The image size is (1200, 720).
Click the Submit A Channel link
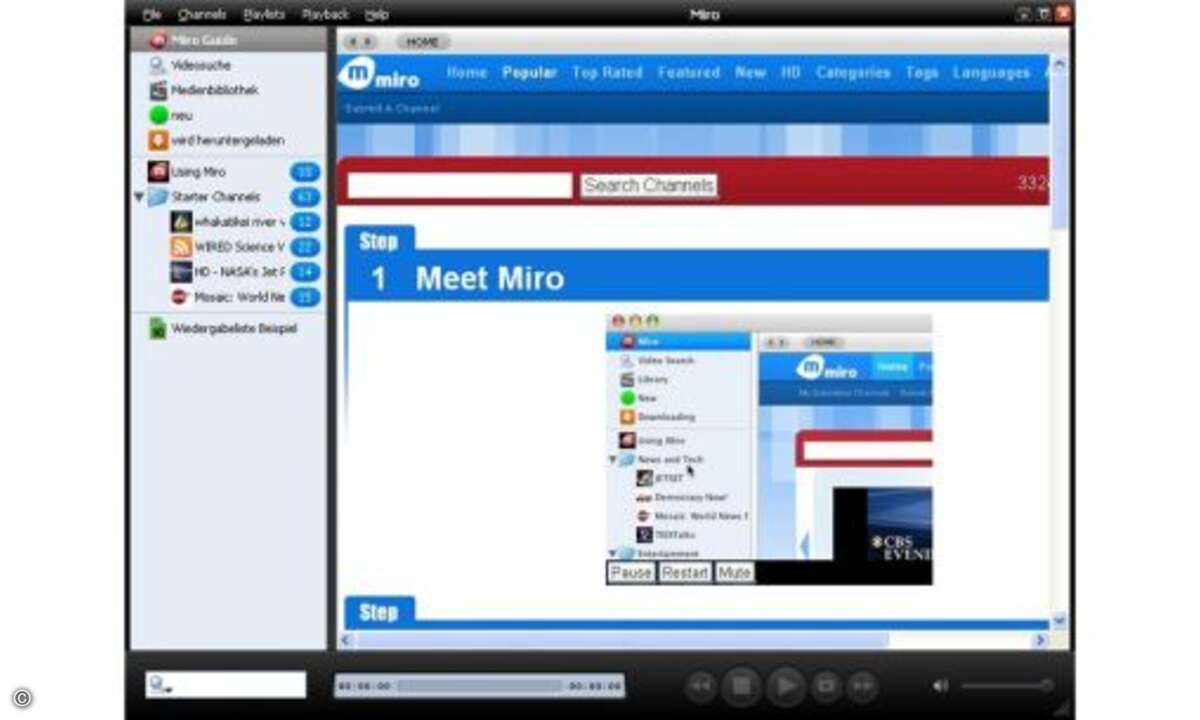tap(392, 108)
